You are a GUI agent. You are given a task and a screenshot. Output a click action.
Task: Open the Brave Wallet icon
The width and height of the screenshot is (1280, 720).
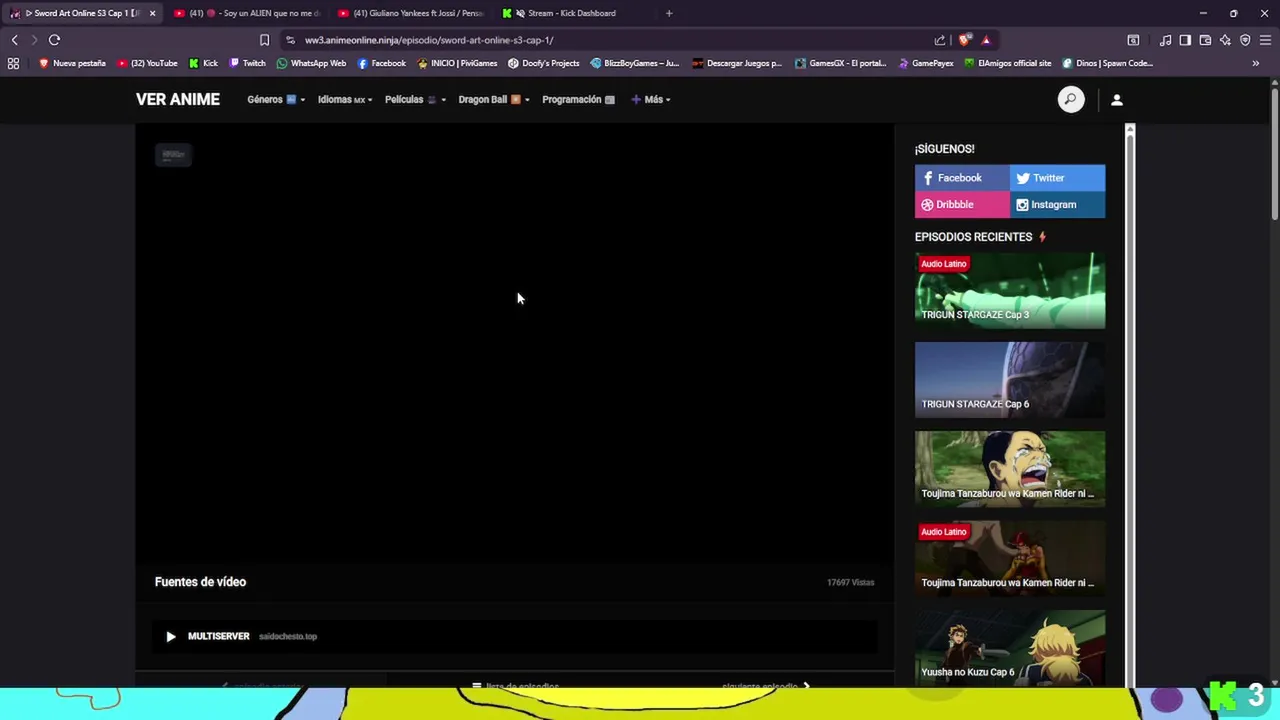[x=1205, y=40]
